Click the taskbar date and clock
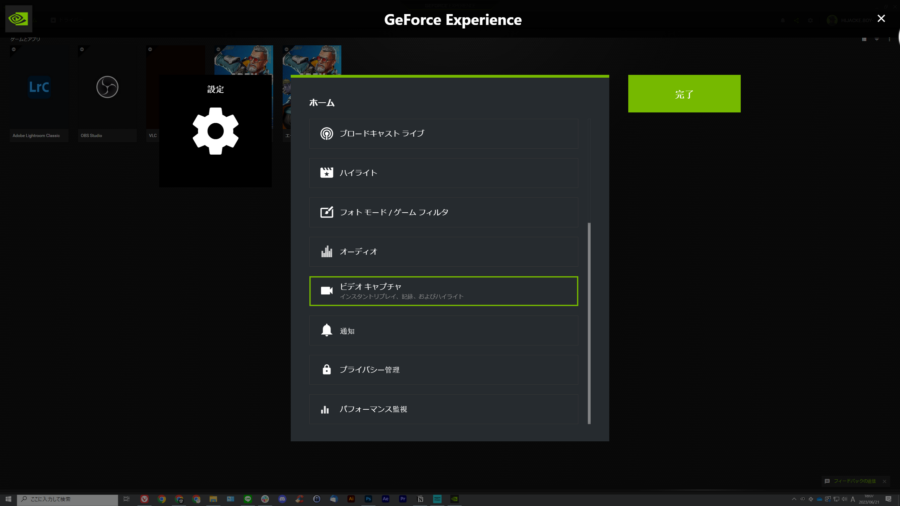 869,499
